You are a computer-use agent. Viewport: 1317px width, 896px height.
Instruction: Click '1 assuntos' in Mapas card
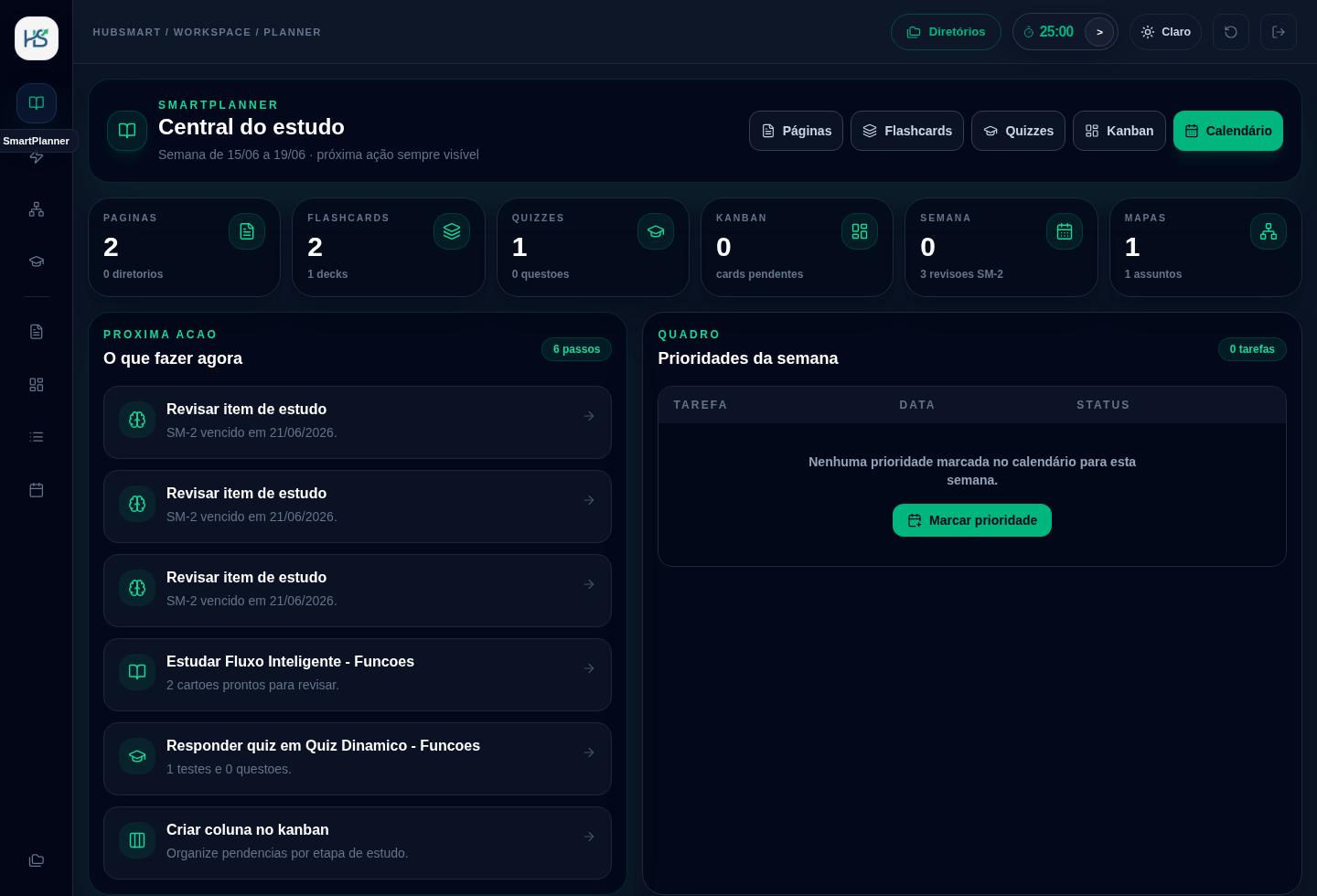(1153, 274)
